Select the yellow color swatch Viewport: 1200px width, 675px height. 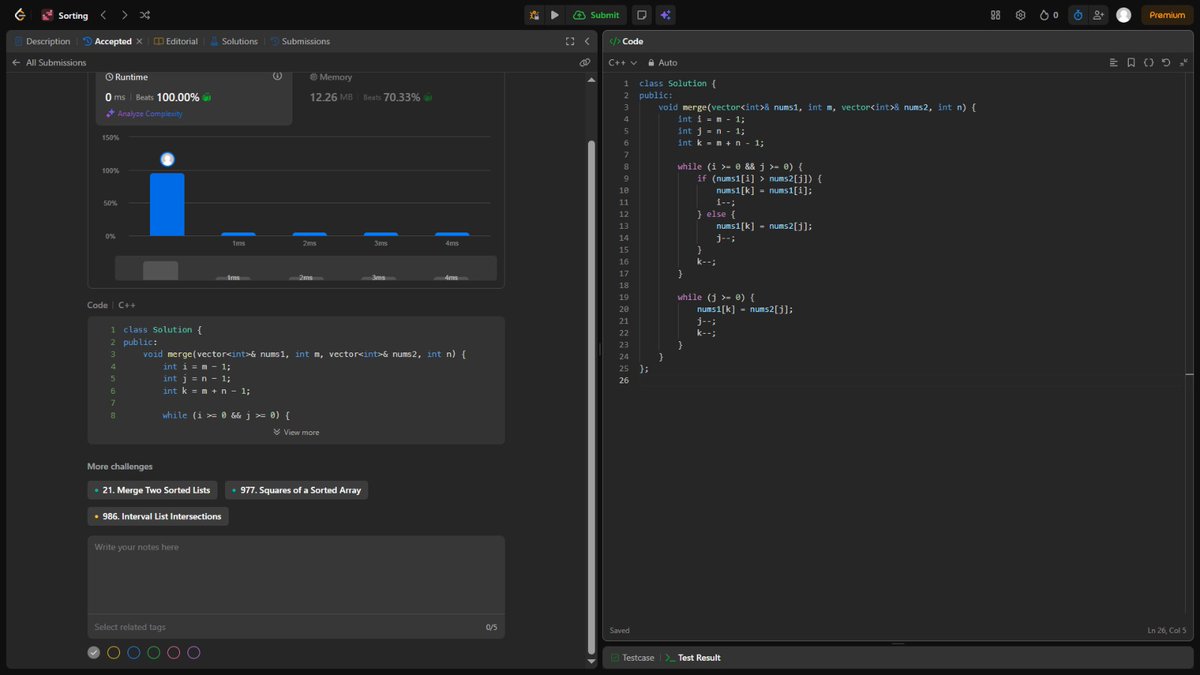(x=113, y=653)
